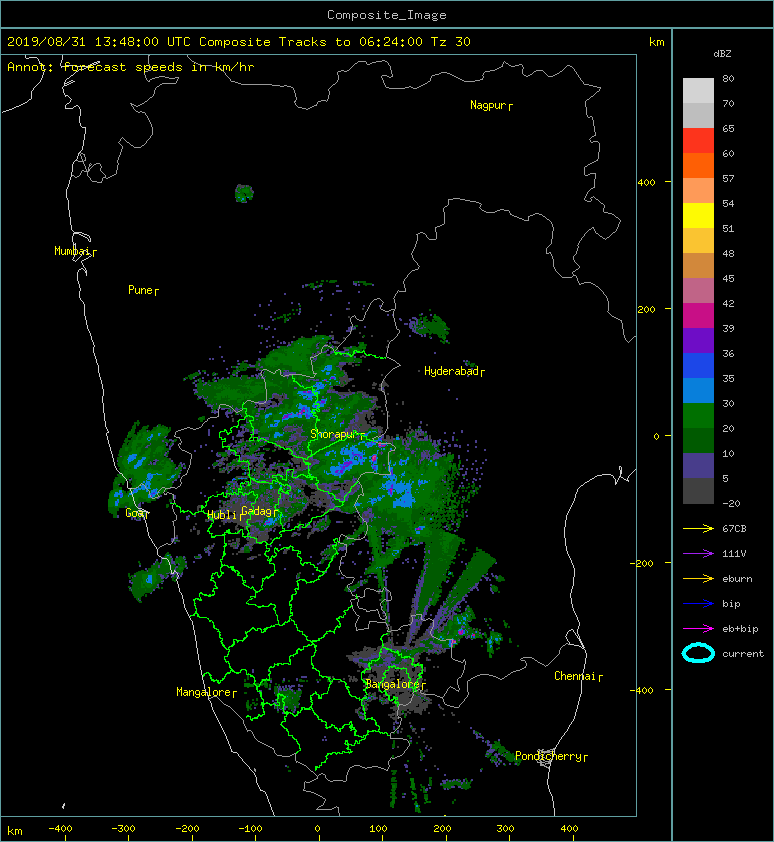Click the Hubli city label

click(x=222, y=515)
